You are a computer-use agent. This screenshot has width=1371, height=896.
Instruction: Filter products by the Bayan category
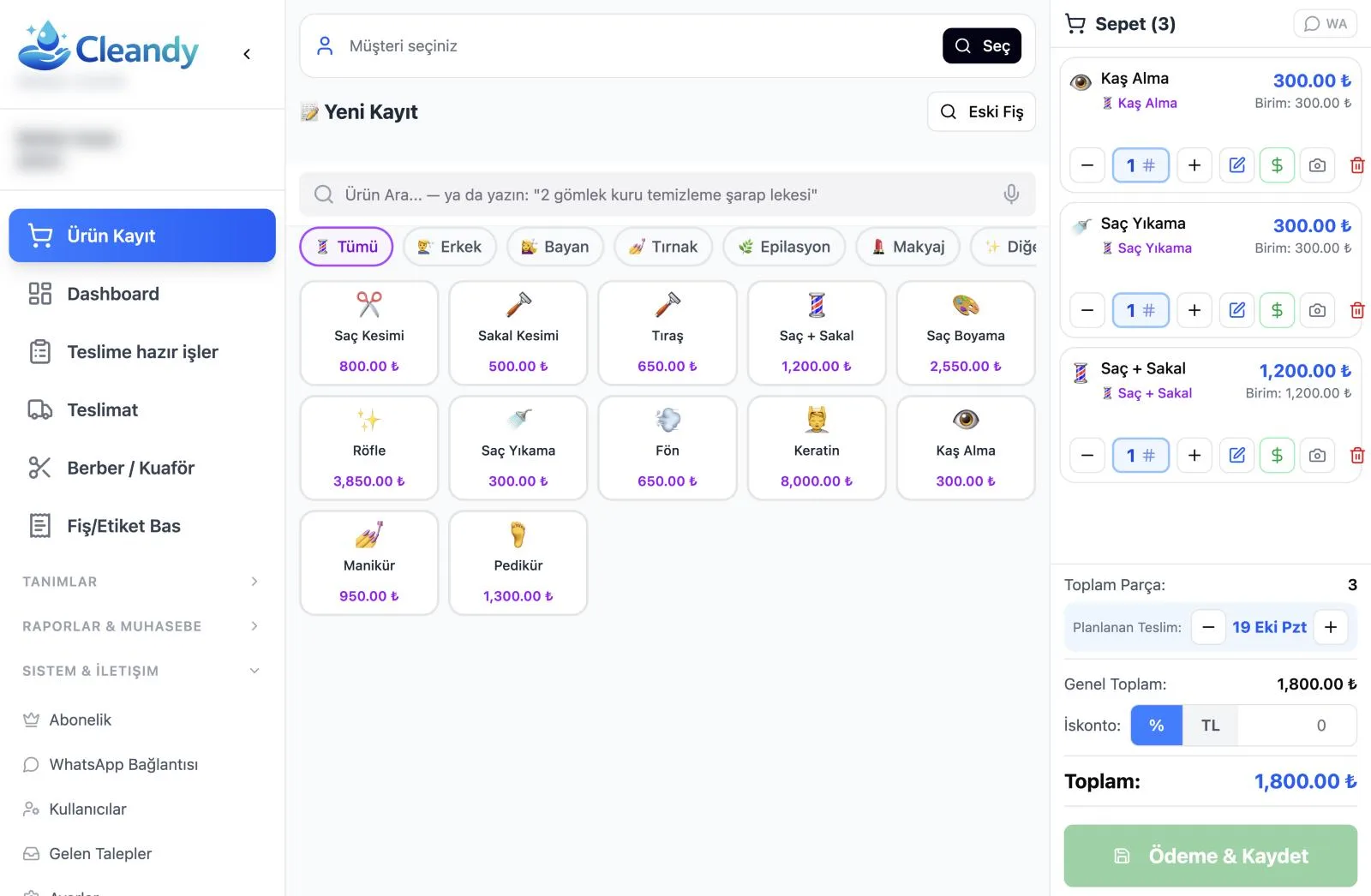555,247
